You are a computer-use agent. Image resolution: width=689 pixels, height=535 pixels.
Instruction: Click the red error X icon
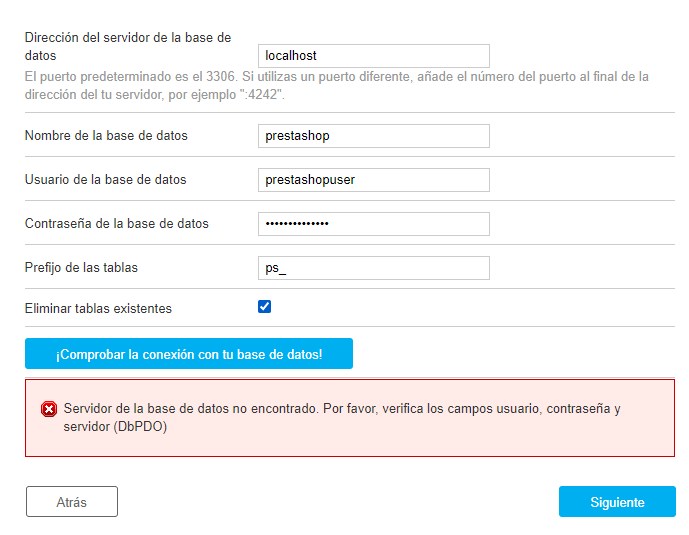click(48, 409)
